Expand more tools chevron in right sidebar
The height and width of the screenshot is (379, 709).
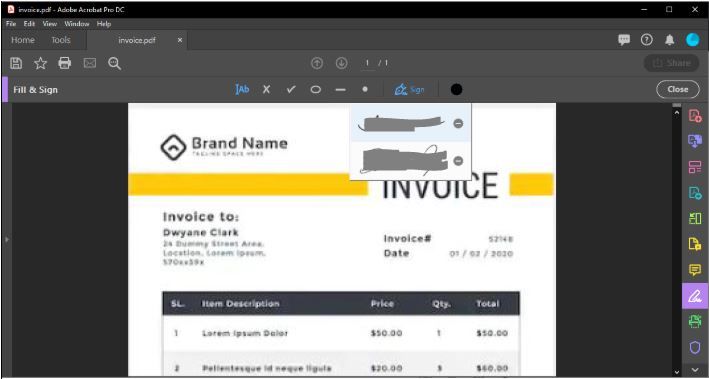point(695,370)
